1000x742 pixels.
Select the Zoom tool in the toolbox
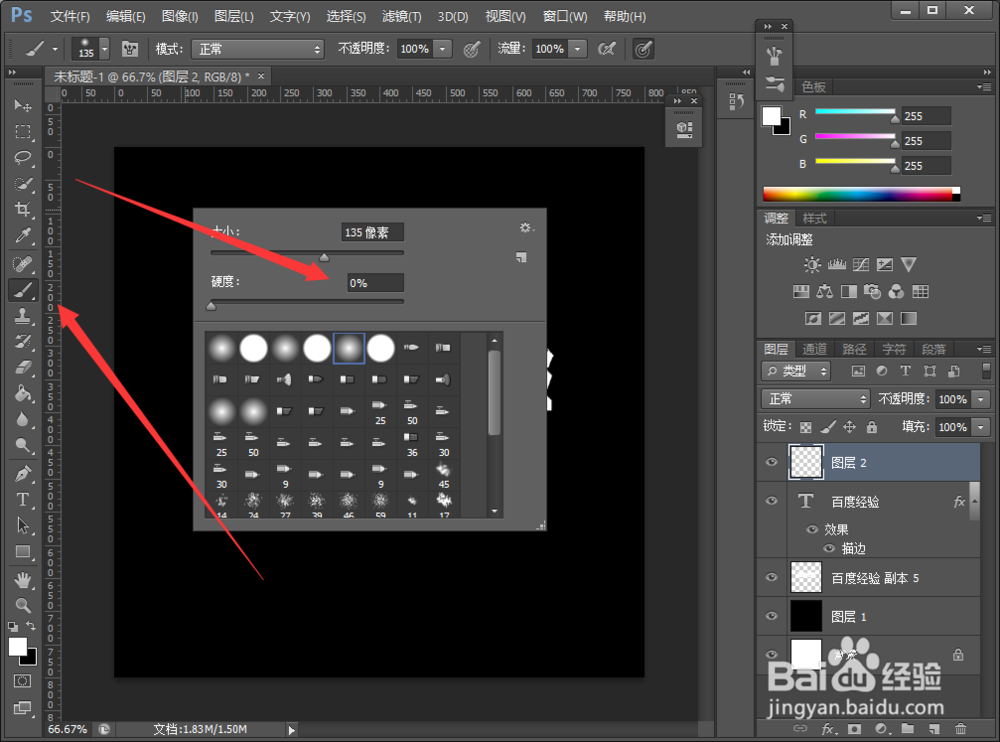coord(23,605)
